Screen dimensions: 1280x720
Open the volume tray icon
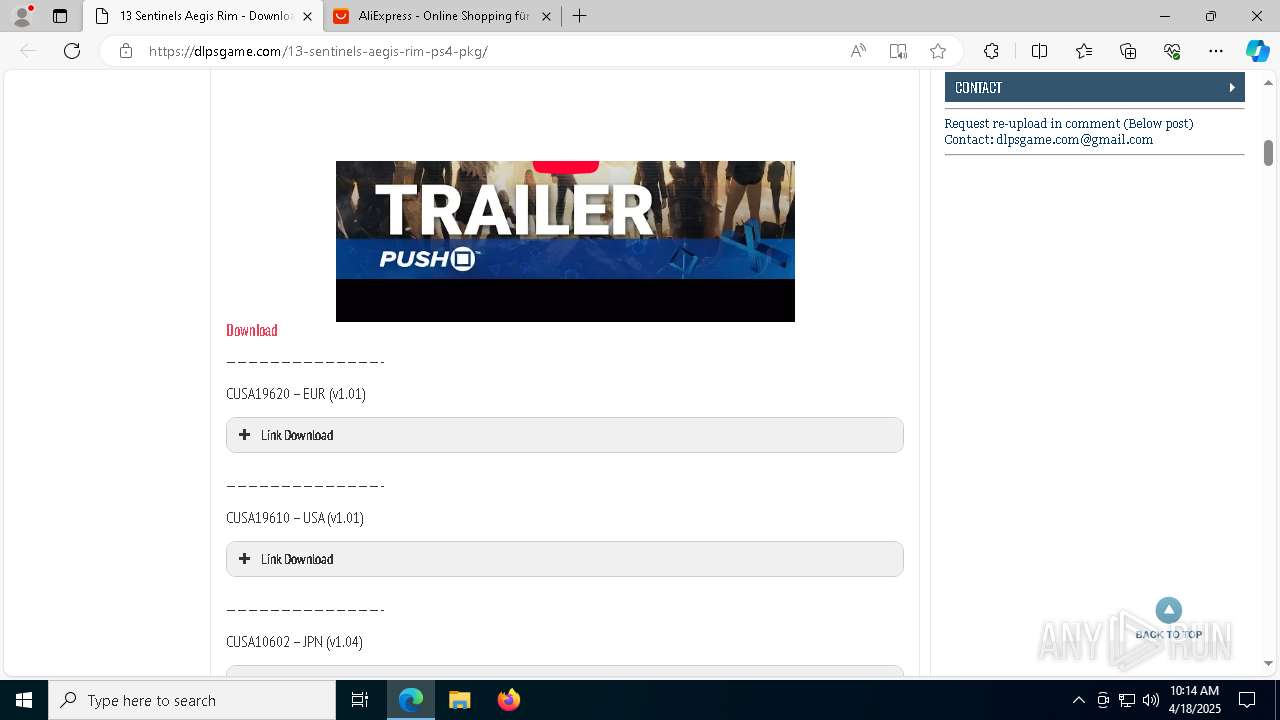click(1150, 700)
